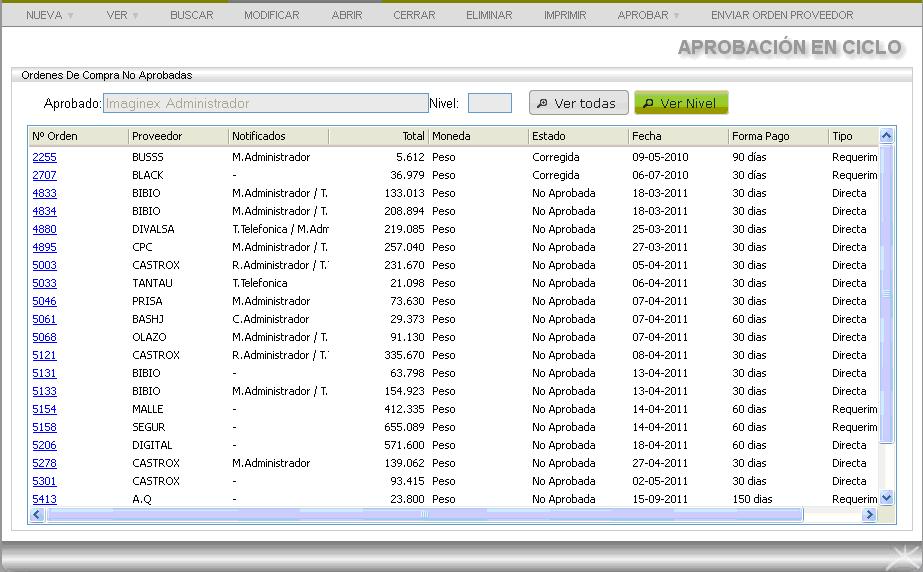The height and width of the screenshot is (572, 923).
Task: Click the Fecha column header
Action: click(679, 136)
